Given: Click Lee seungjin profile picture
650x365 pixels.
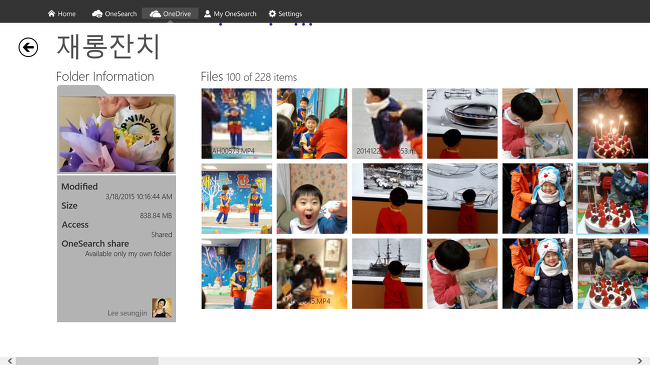Looking at the screenshot, I should tap(162, 308).
